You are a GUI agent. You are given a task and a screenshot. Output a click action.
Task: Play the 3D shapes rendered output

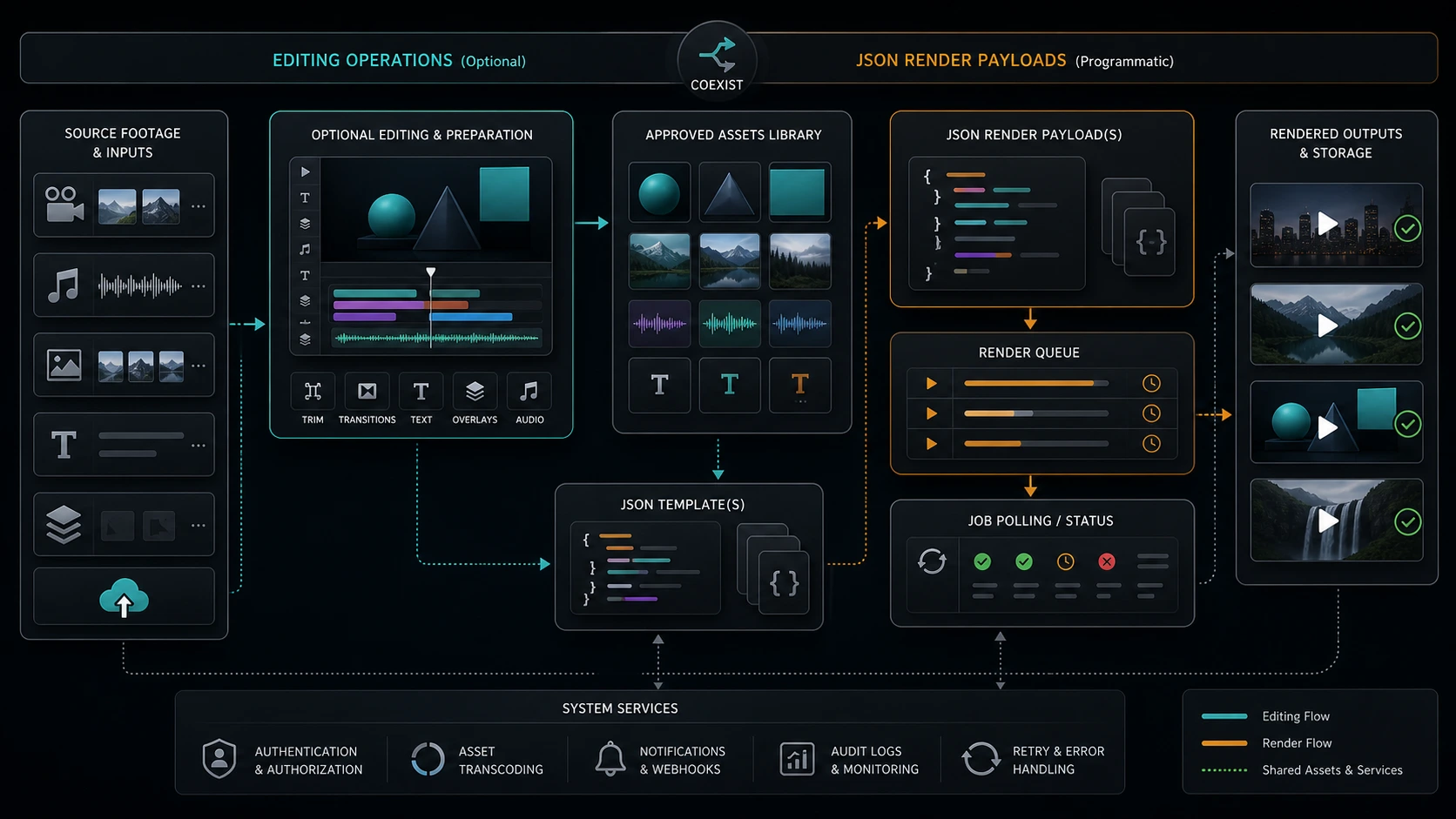(x=1327, y=427)
